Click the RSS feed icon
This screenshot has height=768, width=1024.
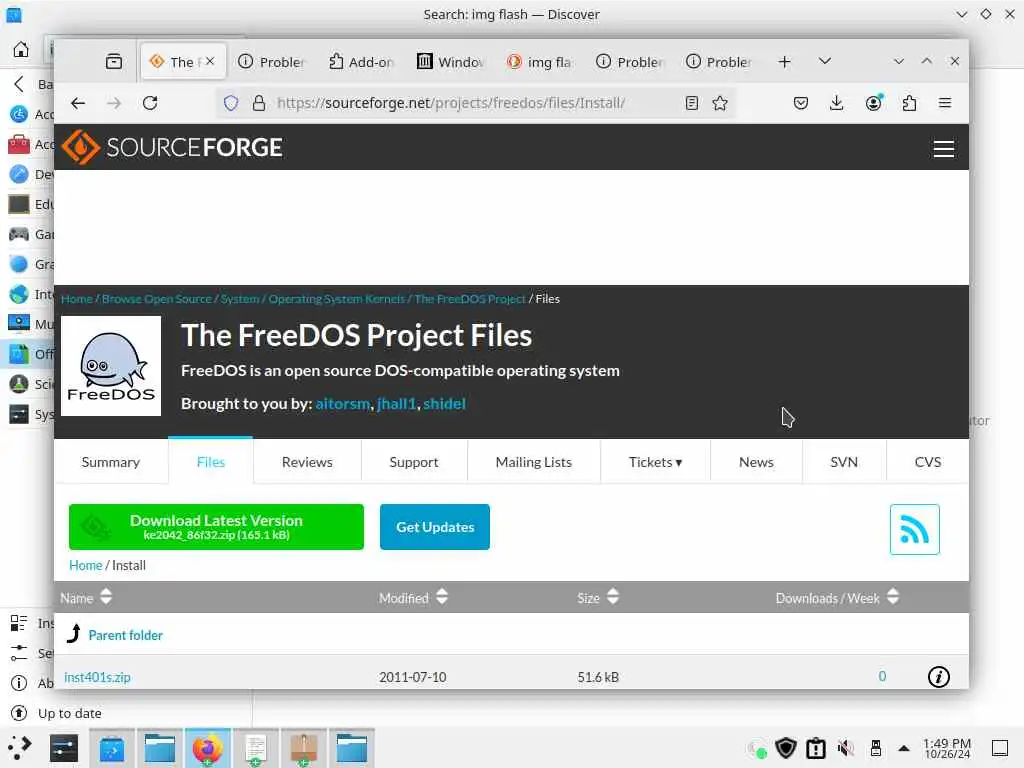pos(914,529)
